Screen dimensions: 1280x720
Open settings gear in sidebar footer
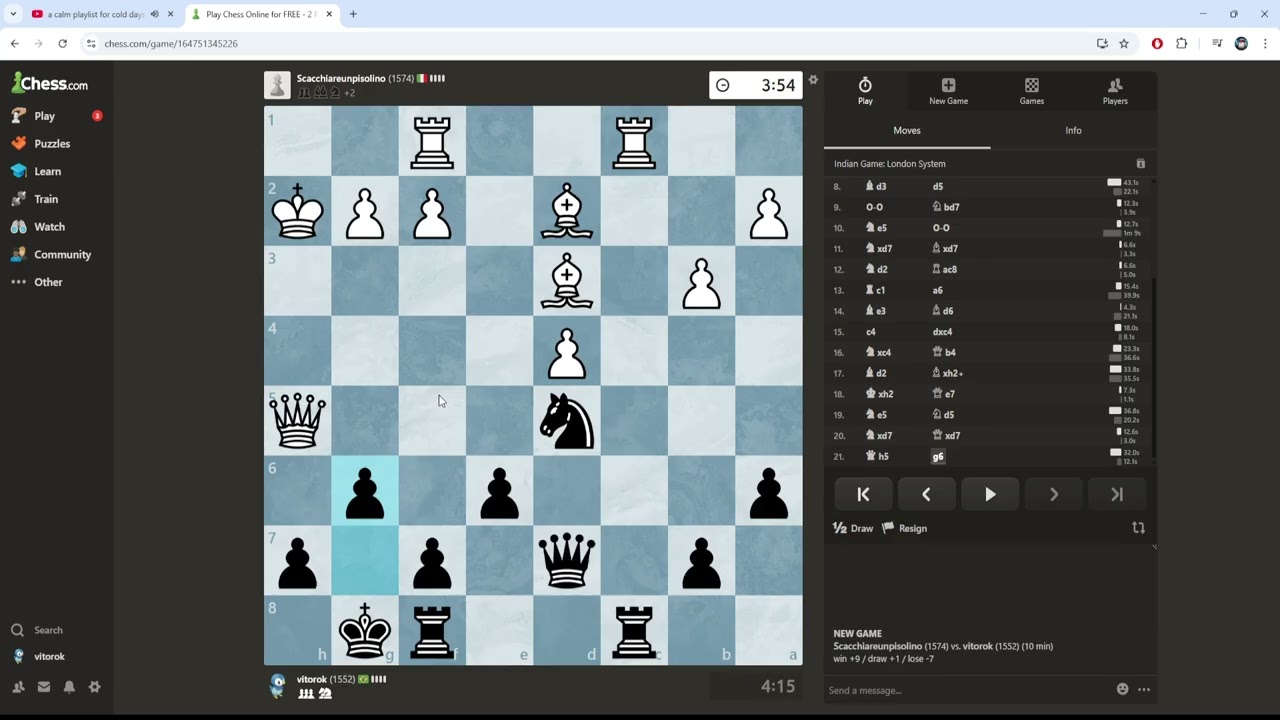tap(94, 687)
